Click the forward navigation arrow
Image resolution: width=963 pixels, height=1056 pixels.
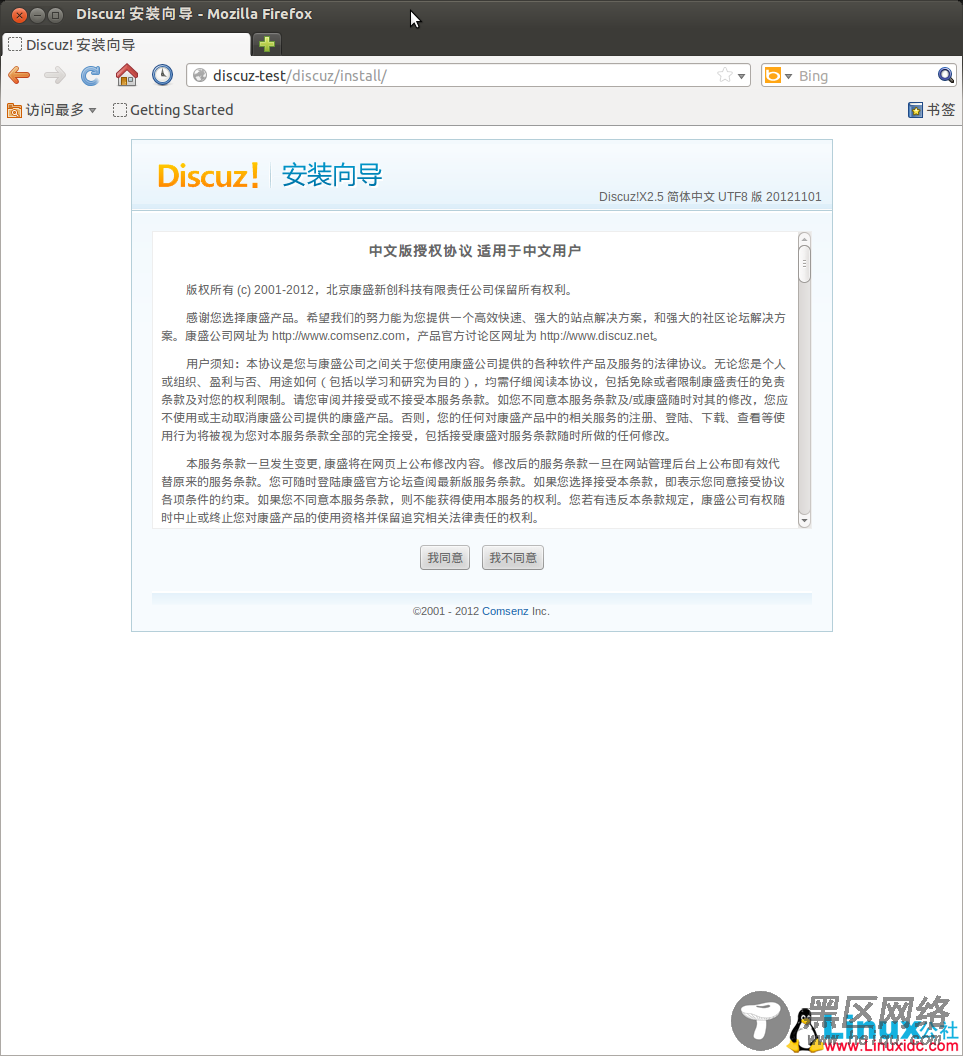tap(55, 75)
